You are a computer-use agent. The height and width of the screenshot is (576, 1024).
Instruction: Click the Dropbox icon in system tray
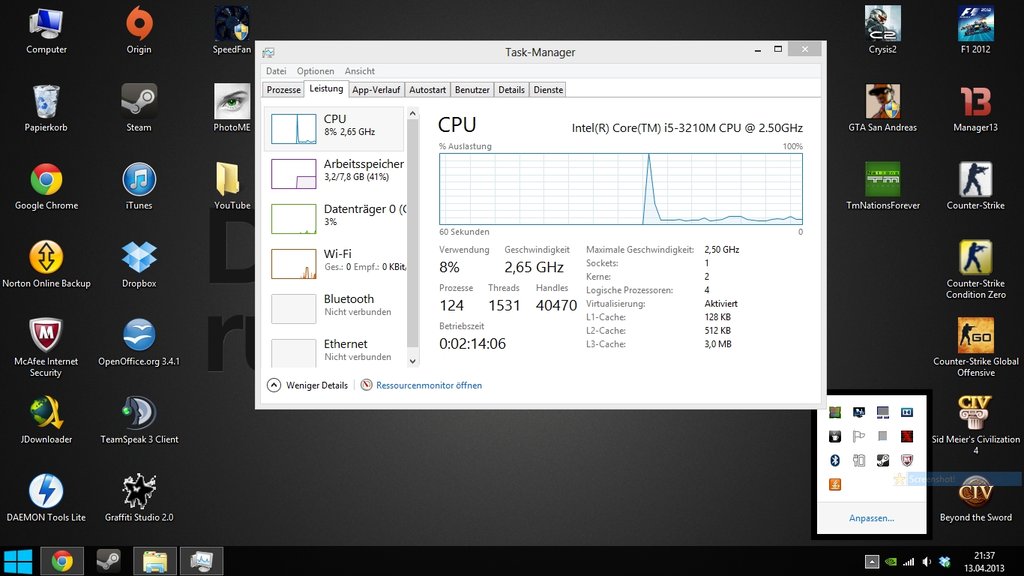(944, 562)
